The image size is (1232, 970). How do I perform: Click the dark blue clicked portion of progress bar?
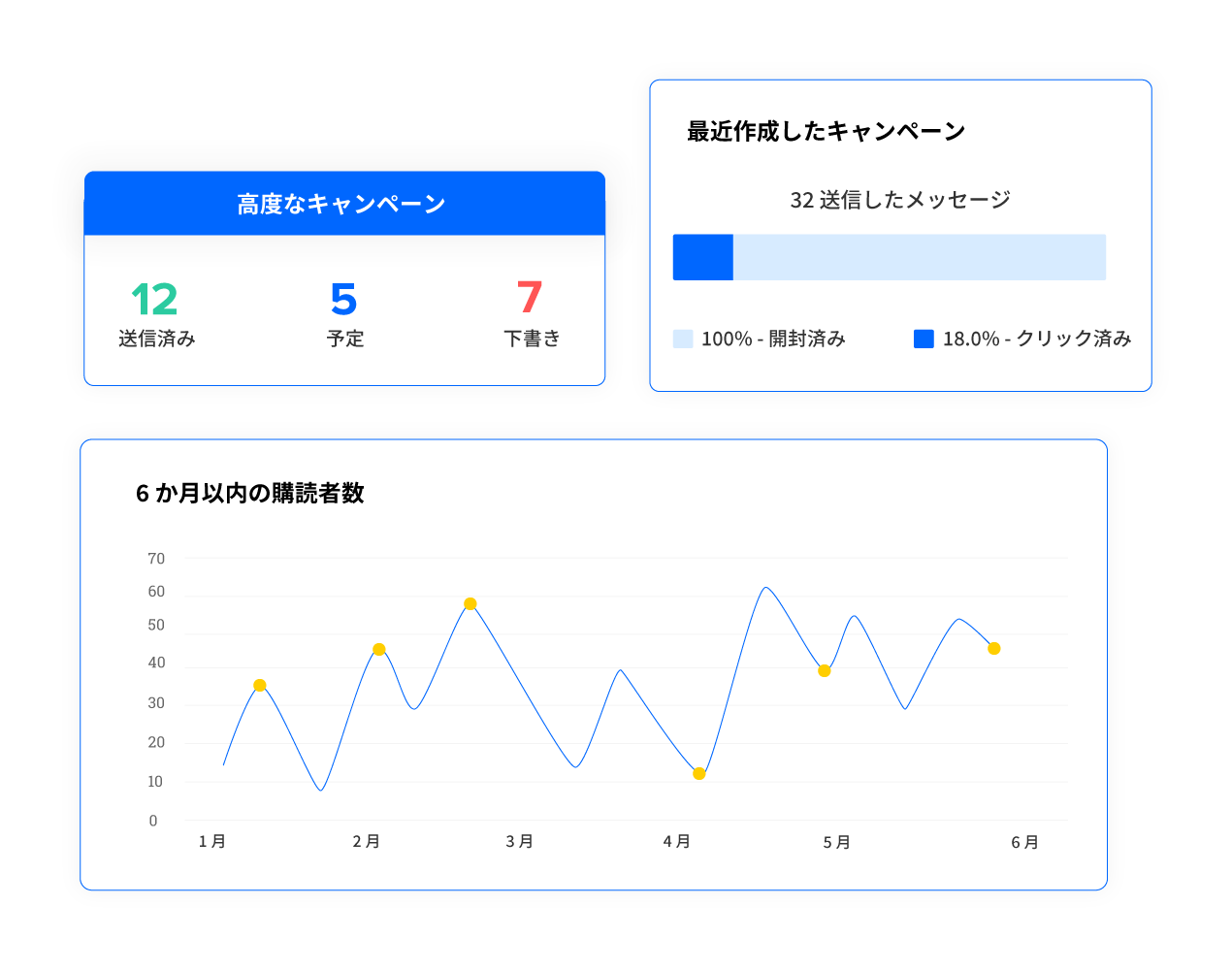702,257
